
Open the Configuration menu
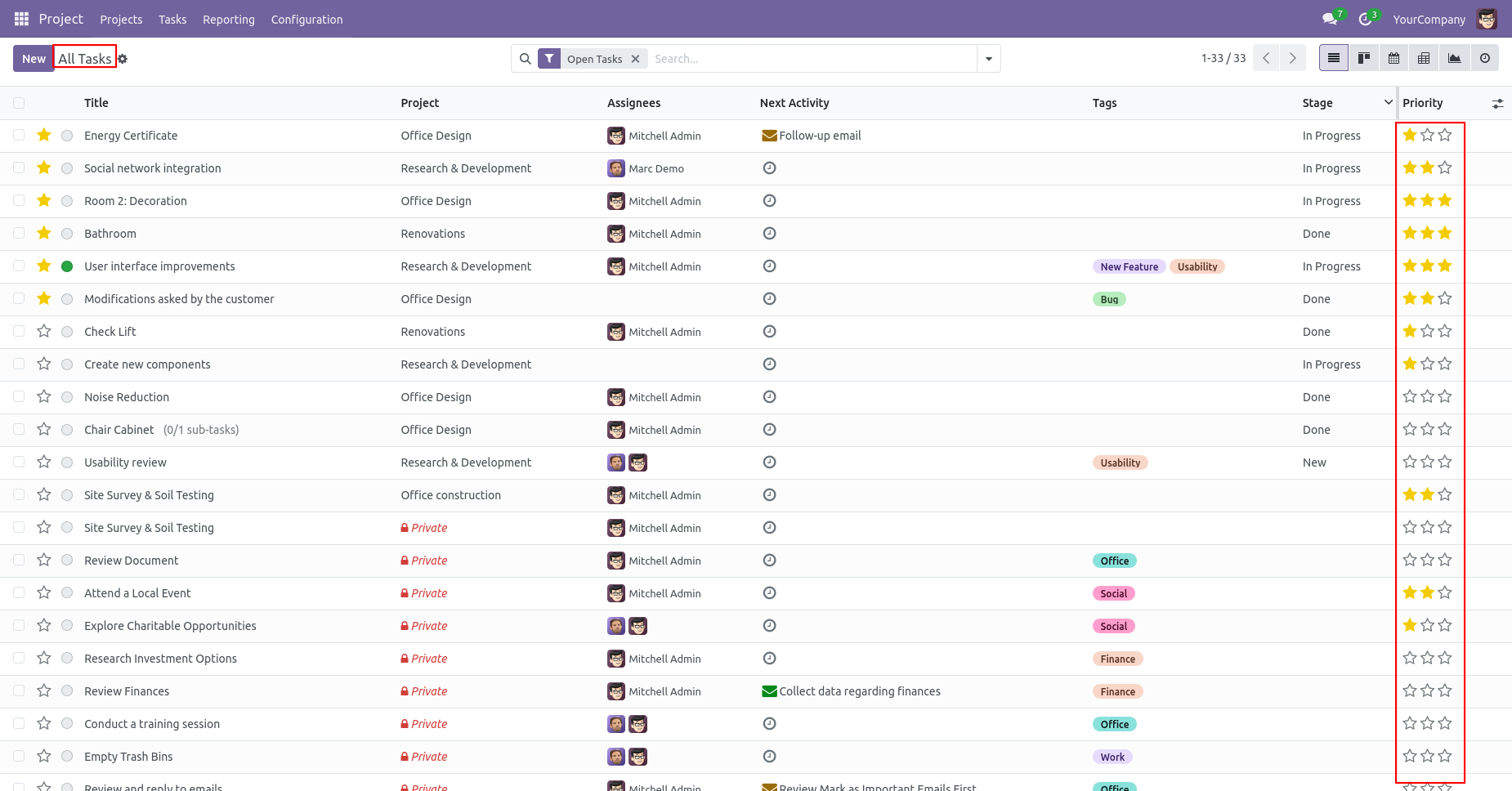point(307,20)
